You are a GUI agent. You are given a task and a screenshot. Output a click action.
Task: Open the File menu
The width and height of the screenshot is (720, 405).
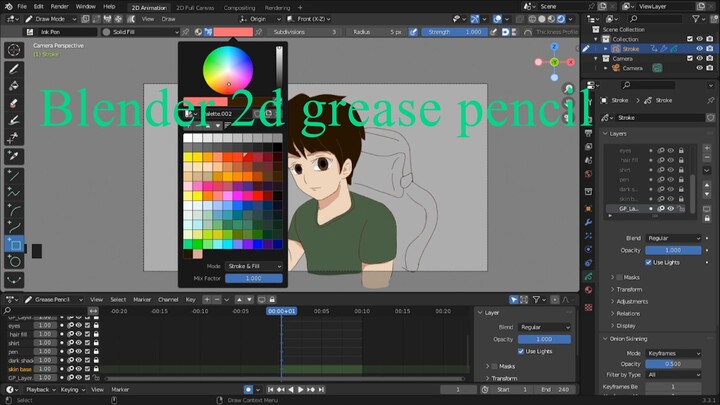click(x=22, y=7)
